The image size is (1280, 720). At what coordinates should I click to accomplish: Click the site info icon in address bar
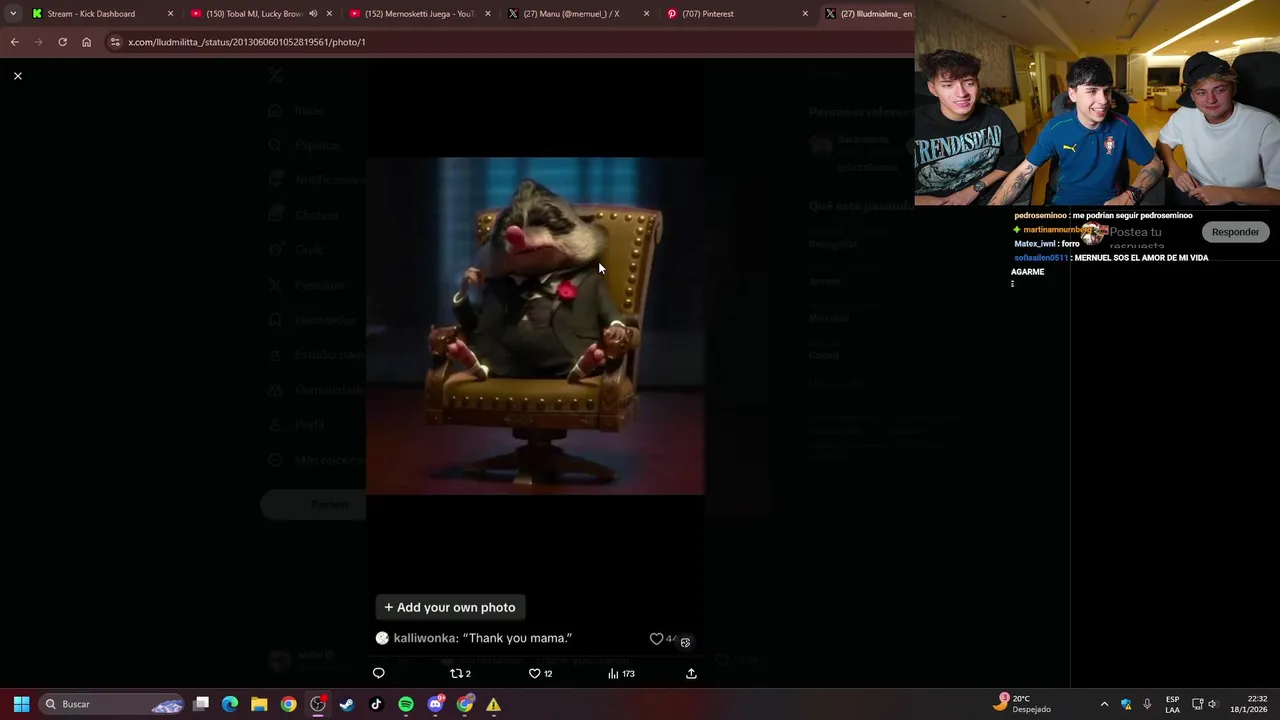coord(115,42)
